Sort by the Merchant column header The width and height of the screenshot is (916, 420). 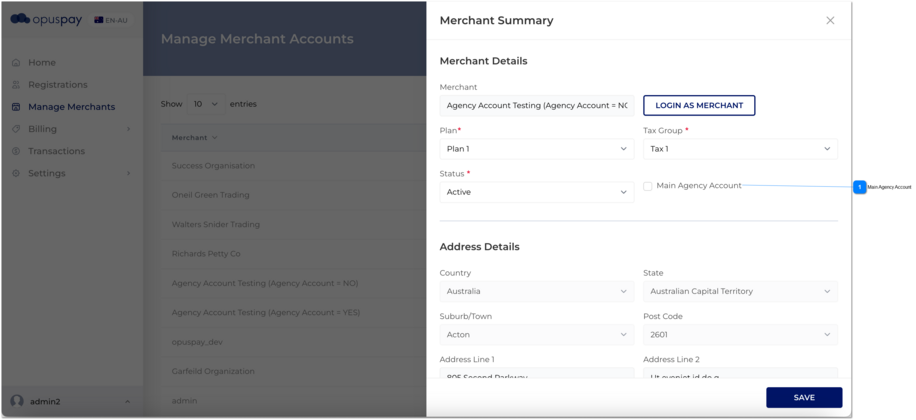click(x=194, y=138)
